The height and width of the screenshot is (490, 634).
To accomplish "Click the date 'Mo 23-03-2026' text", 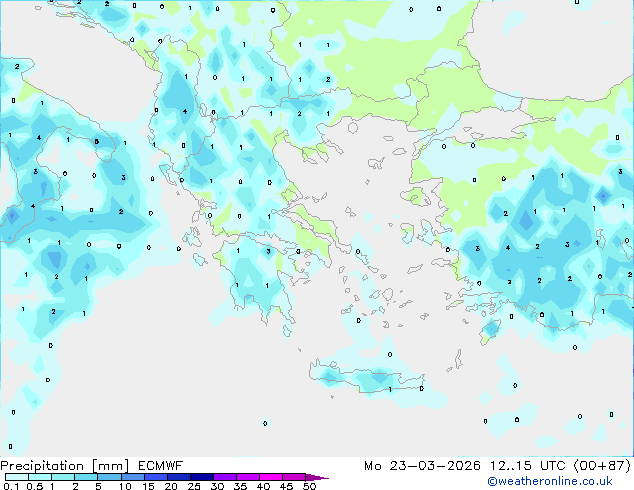I will click(422, 466).
